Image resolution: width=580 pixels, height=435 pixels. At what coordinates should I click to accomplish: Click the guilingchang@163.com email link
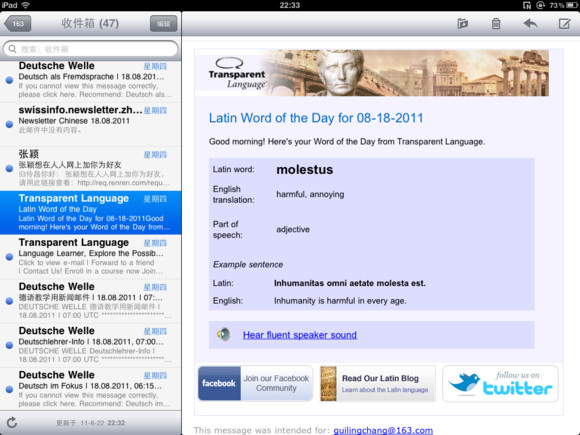tap(383, 431)
